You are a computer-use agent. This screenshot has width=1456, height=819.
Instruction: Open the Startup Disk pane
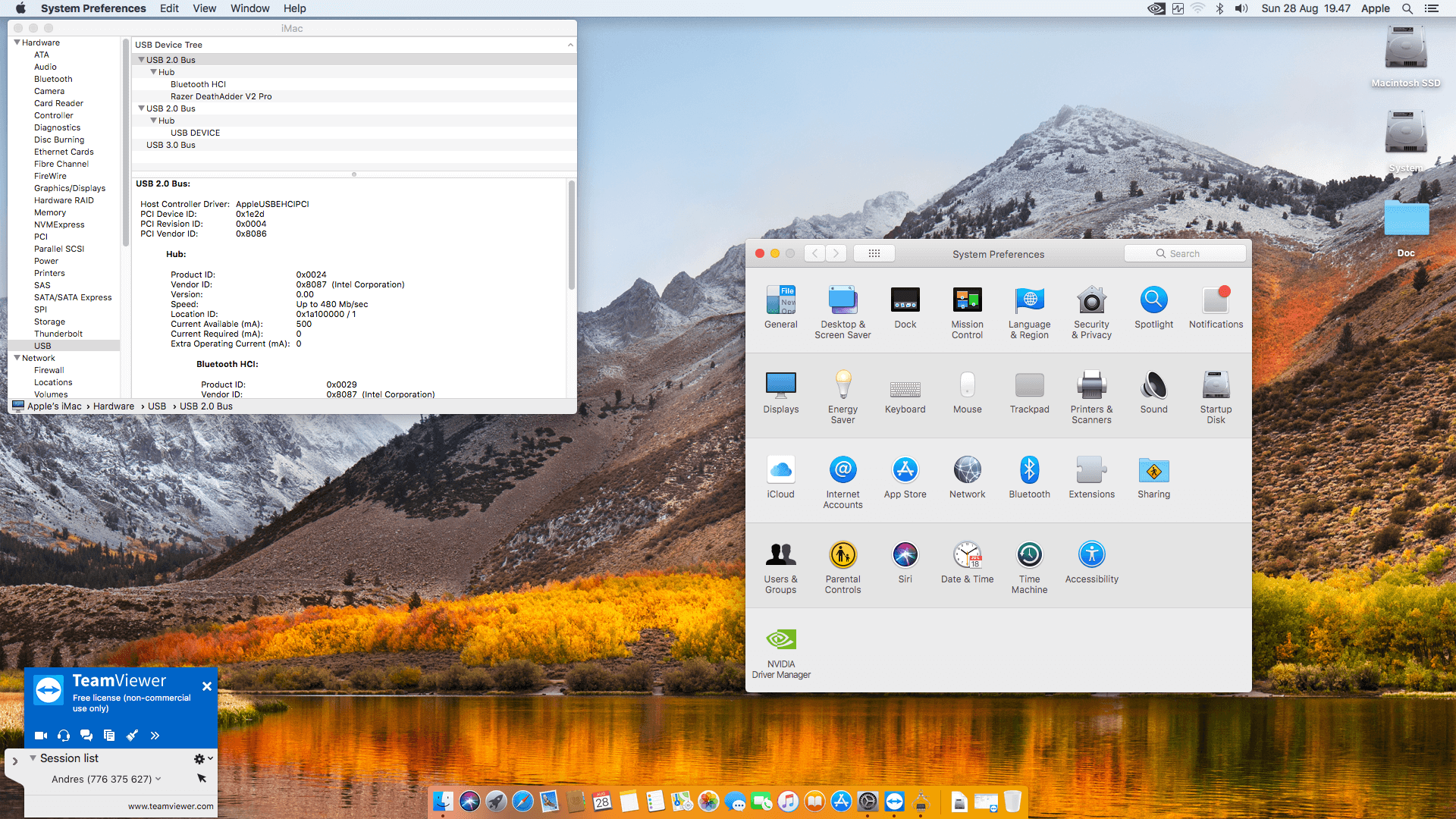[x=1216, y=396]
